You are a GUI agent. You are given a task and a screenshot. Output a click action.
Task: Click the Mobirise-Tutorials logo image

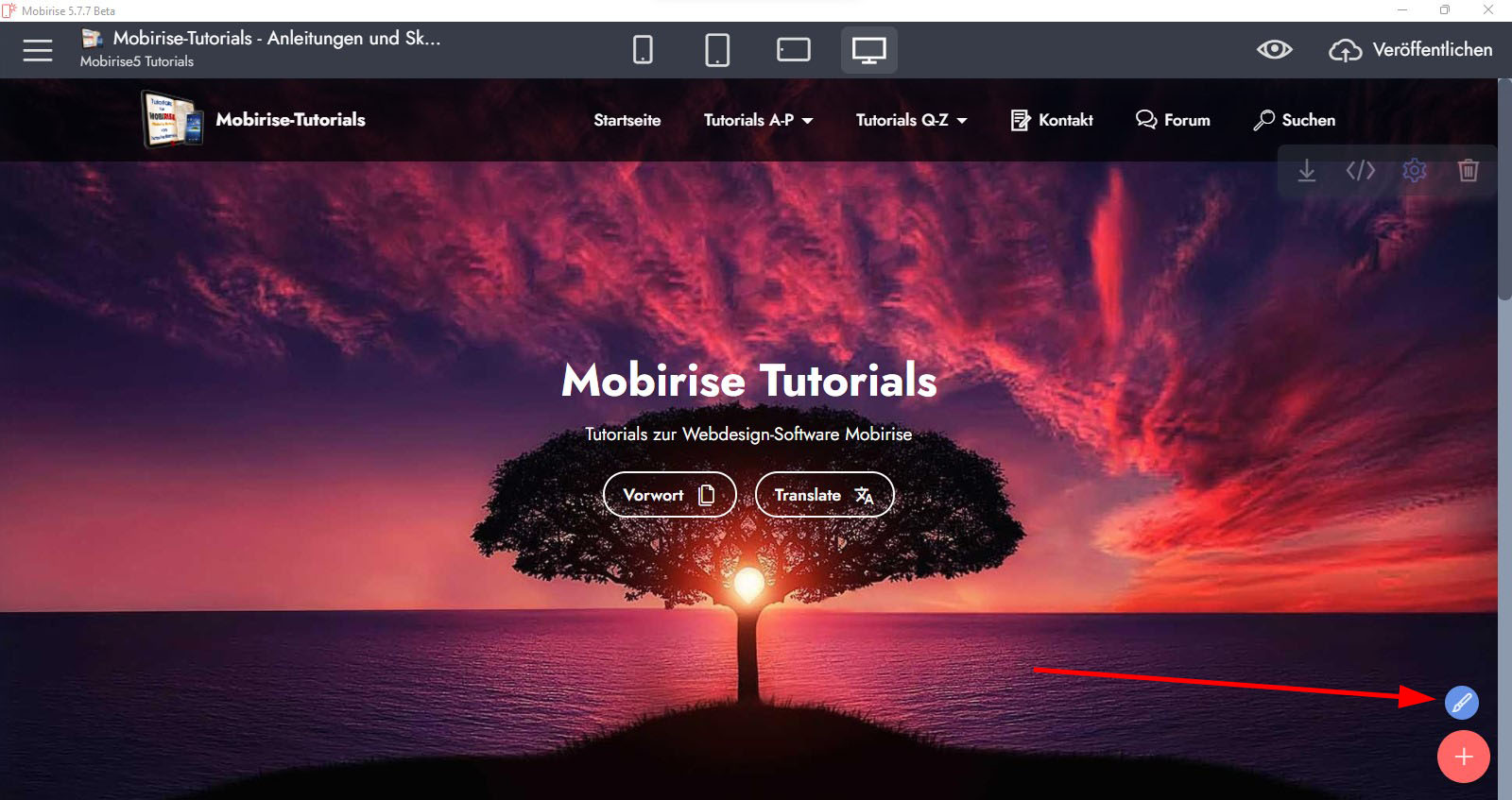click(x=172, y=119)
